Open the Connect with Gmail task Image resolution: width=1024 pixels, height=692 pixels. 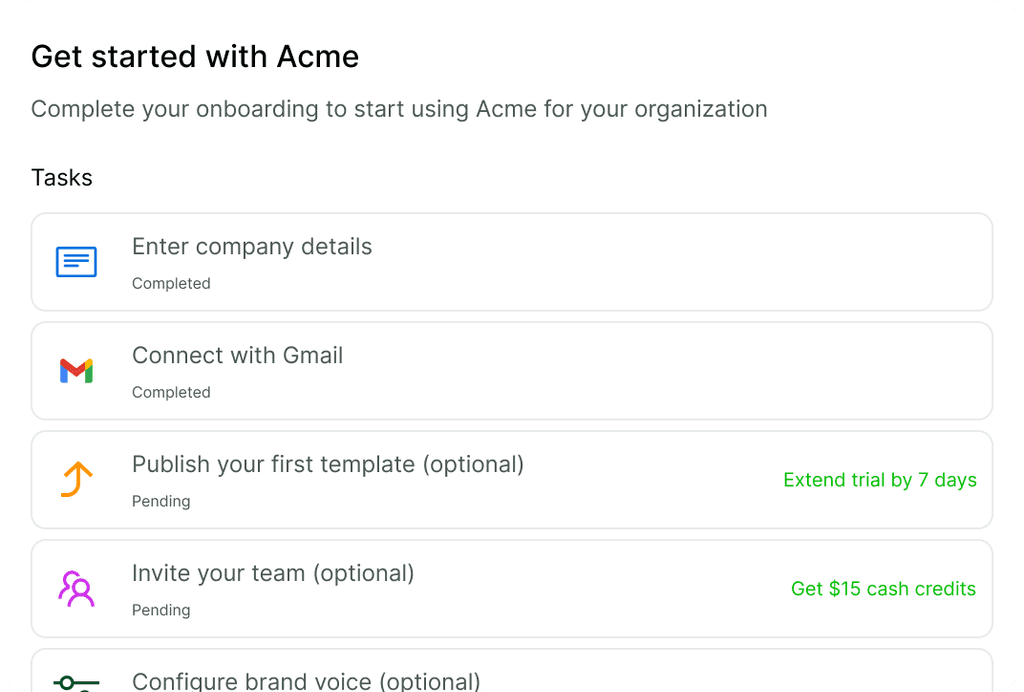(x=237, y=356)
